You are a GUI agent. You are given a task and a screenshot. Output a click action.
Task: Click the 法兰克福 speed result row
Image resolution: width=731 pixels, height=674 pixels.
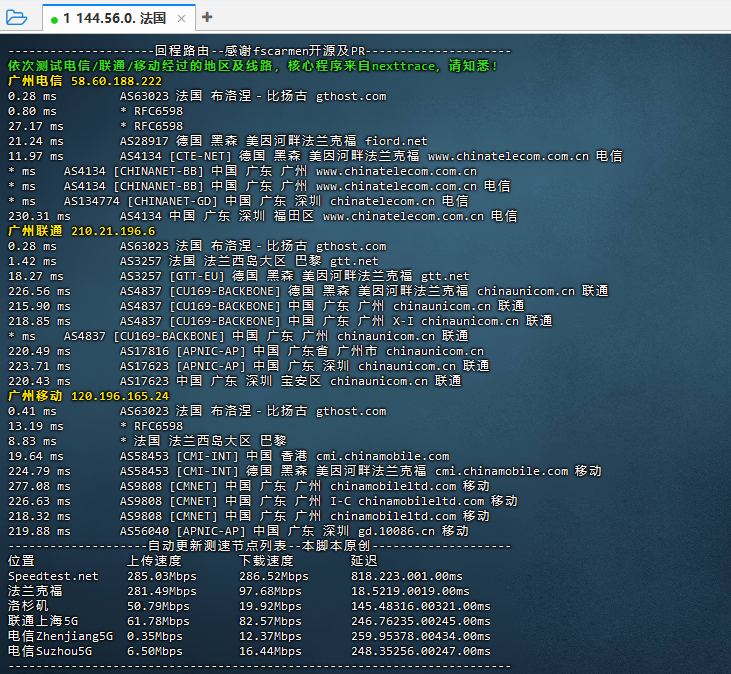pos(239,591)
